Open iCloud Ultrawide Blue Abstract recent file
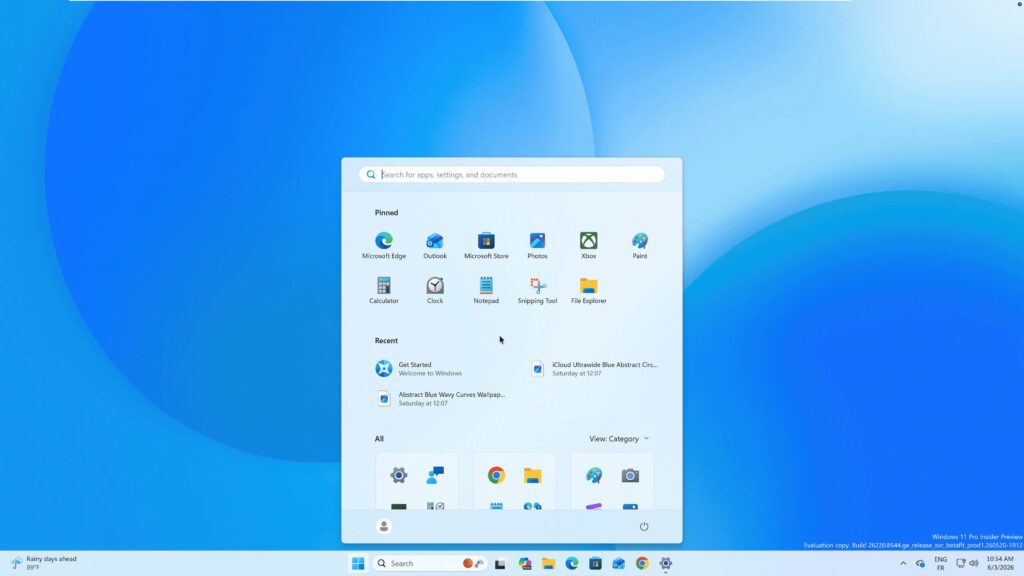Screen dimensions: 1024x576 pos(594,368)
